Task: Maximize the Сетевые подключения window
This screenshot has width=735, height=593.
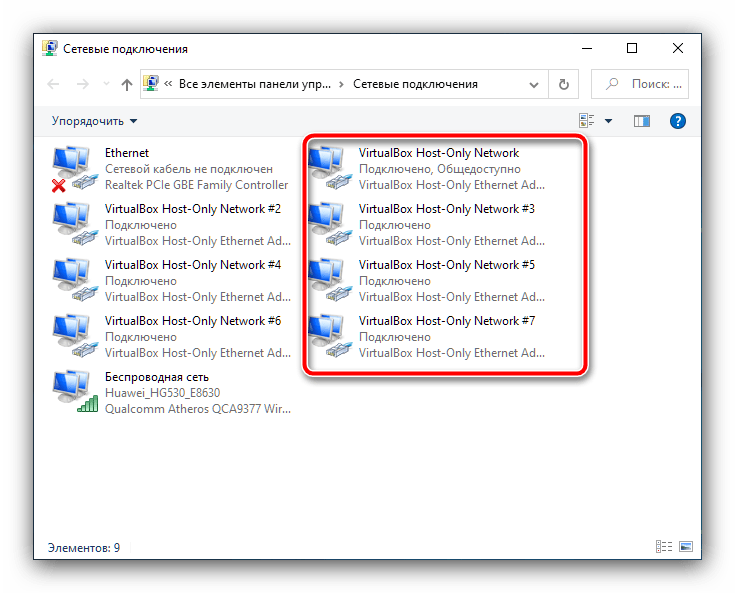Action: click(x=632, y=48)
